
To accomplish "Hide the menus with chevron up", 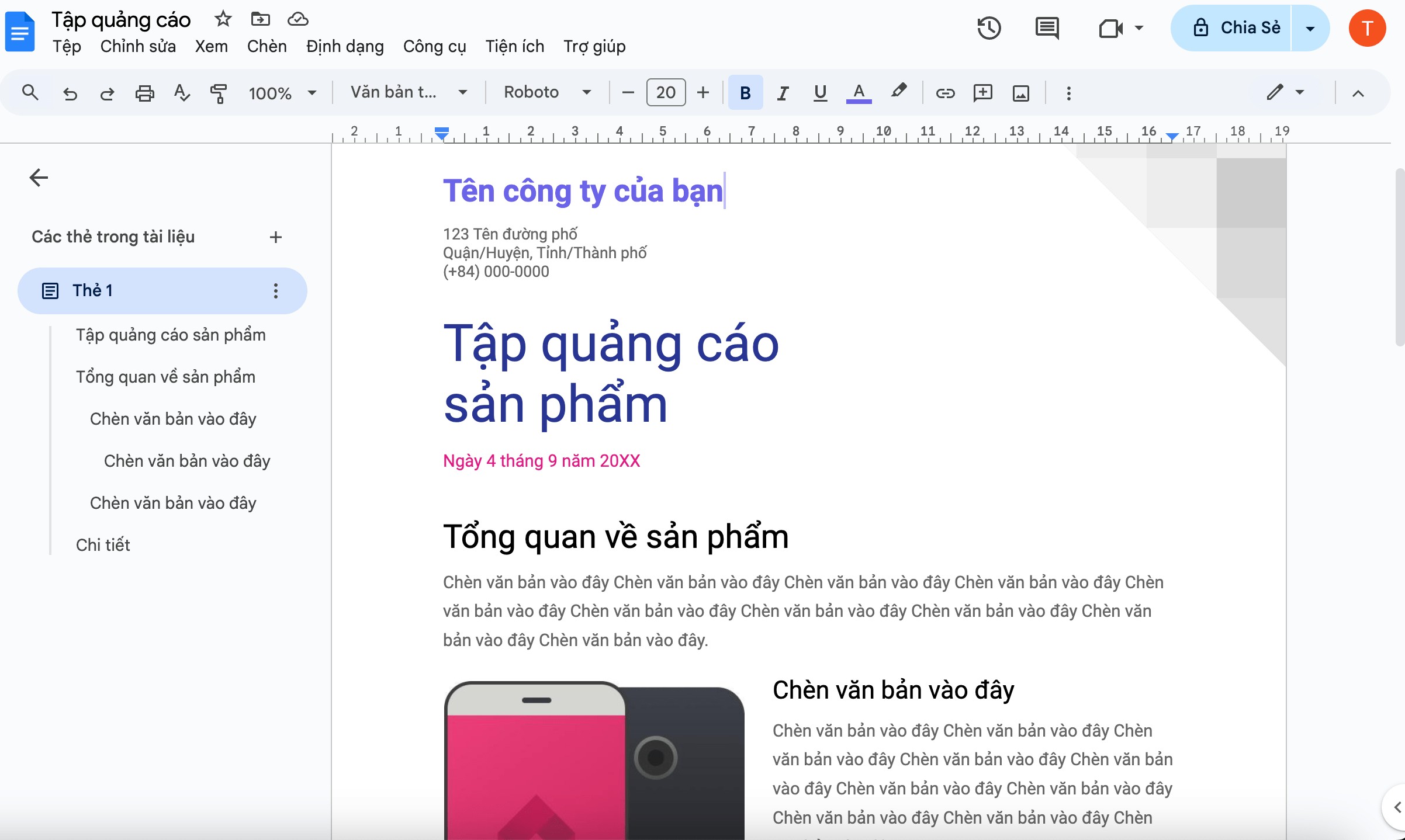I will tap(1358, 93).
